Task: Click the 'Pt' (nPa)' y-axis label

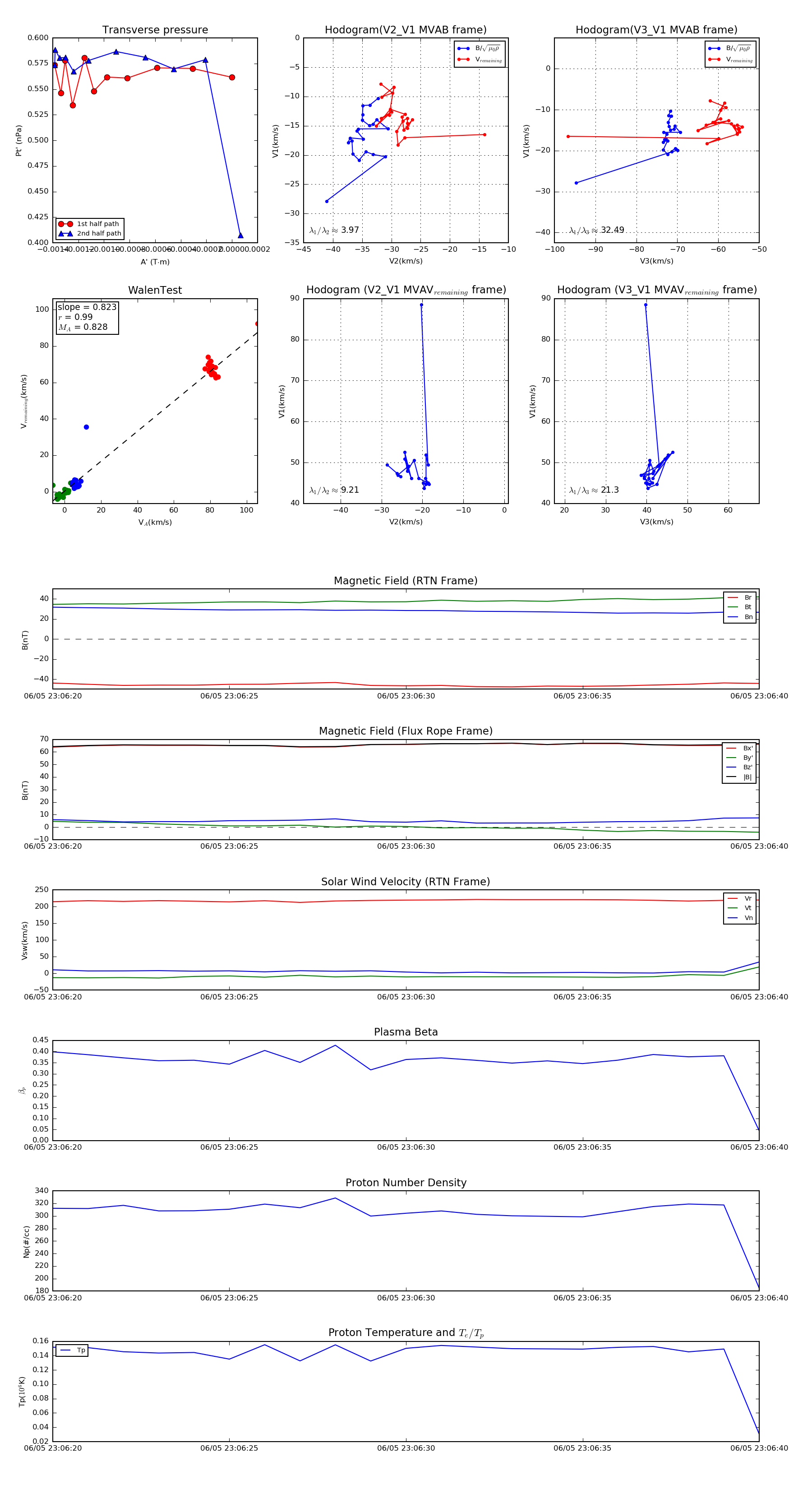Action: click(x=18, y=140)
